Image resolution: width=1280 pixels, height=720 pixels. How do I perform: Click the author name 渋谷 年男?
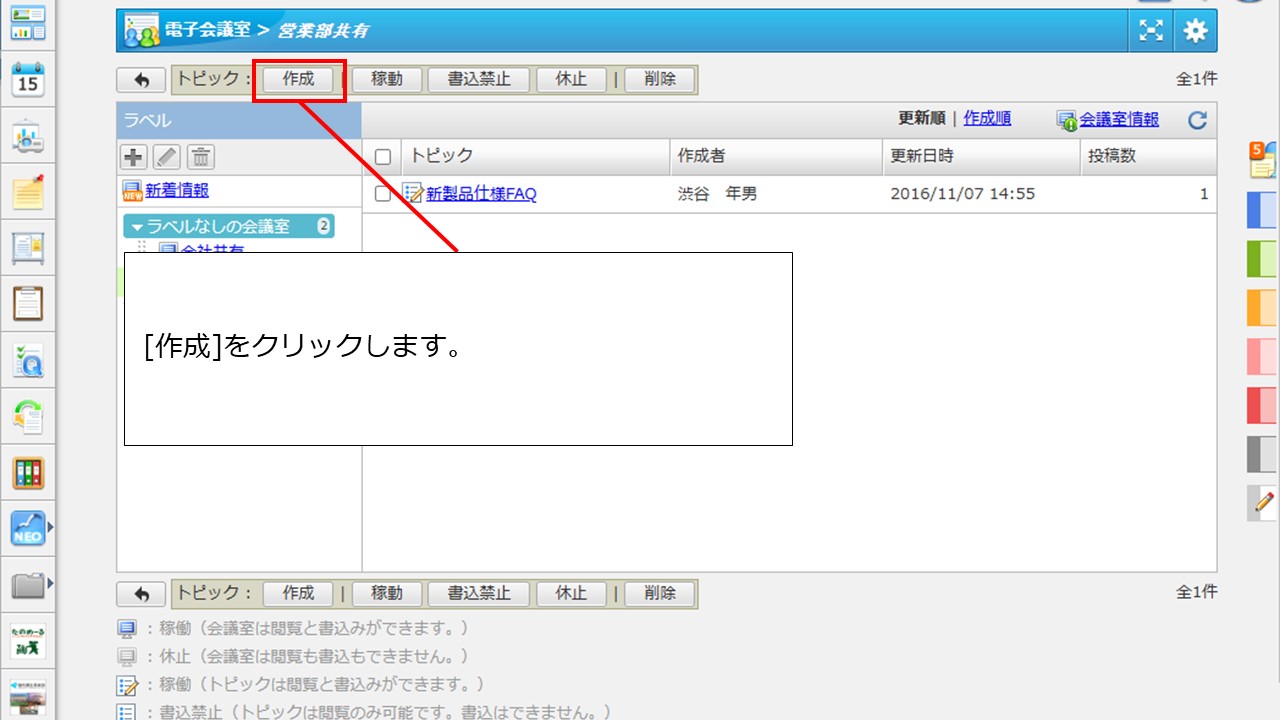717,194
